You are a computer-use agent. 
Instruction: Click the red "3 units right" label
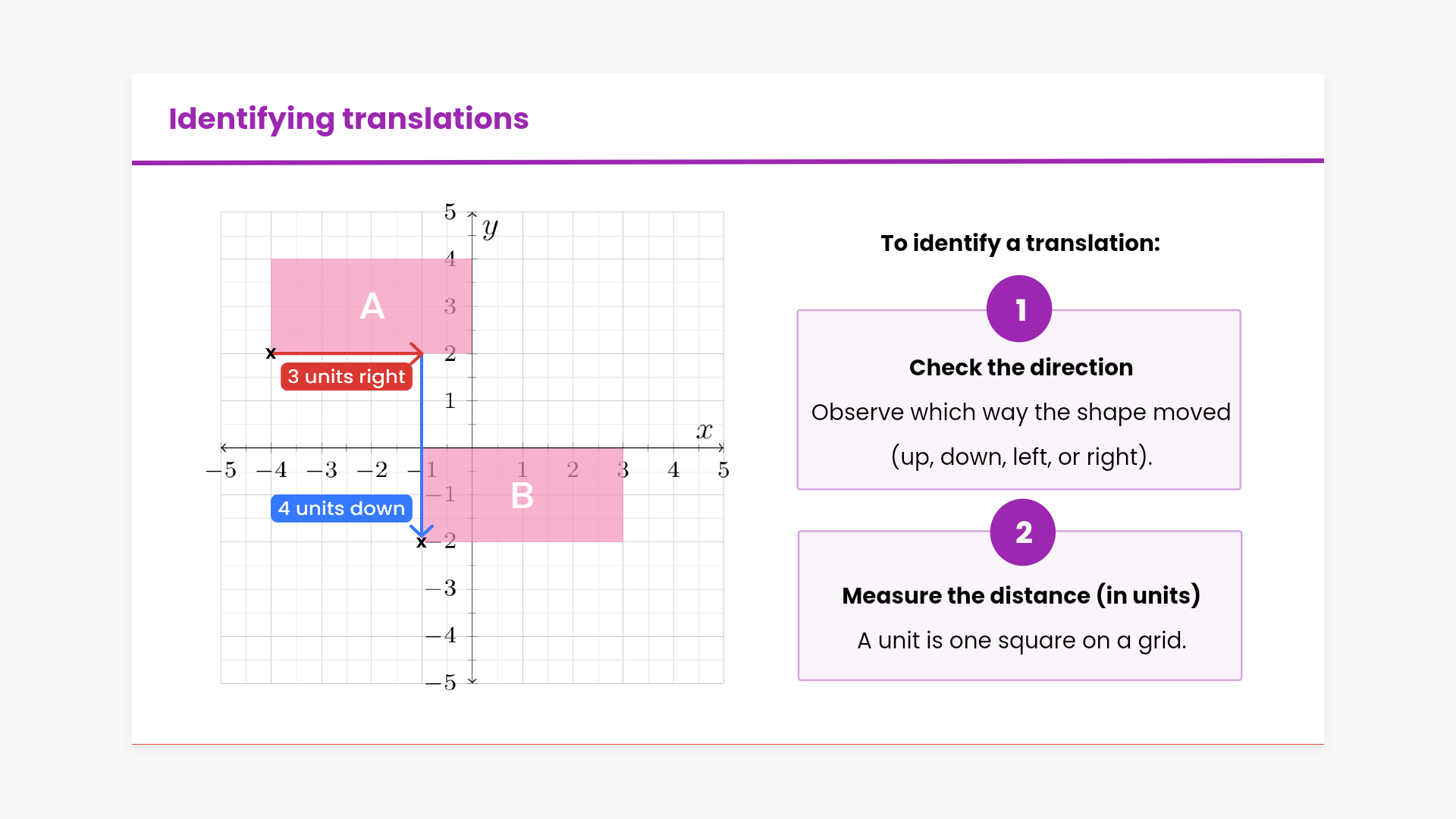click(x=347, y=377)
